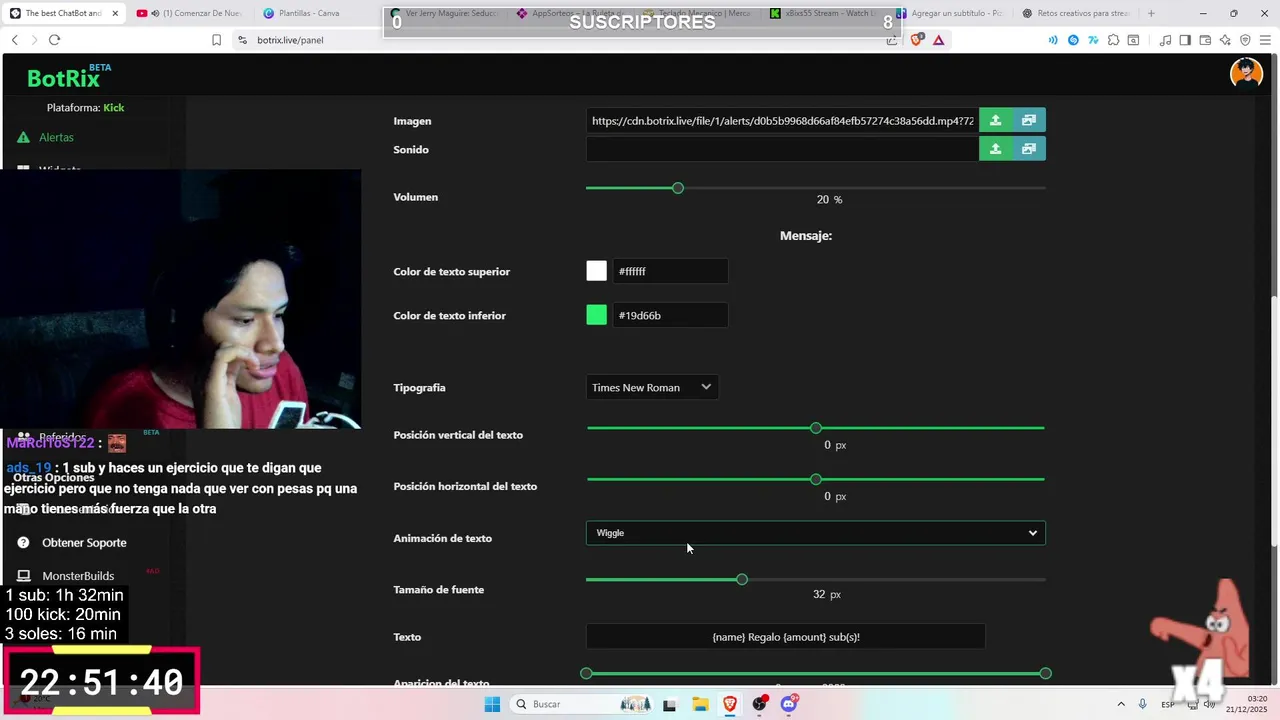
Task: Switch to the YouTube Comenzar De Nuevo tab
Action: (192, 13)
